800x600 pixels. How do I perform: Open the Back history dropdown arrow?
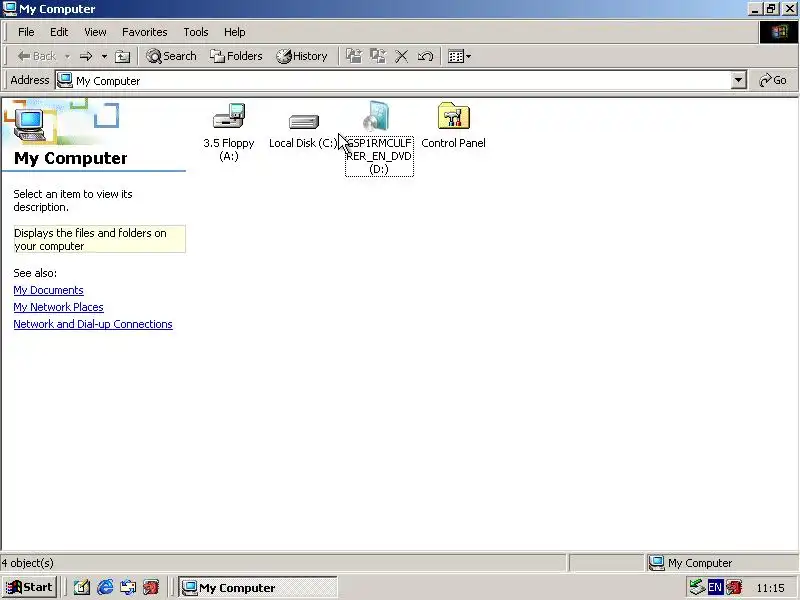coord(67,56)
